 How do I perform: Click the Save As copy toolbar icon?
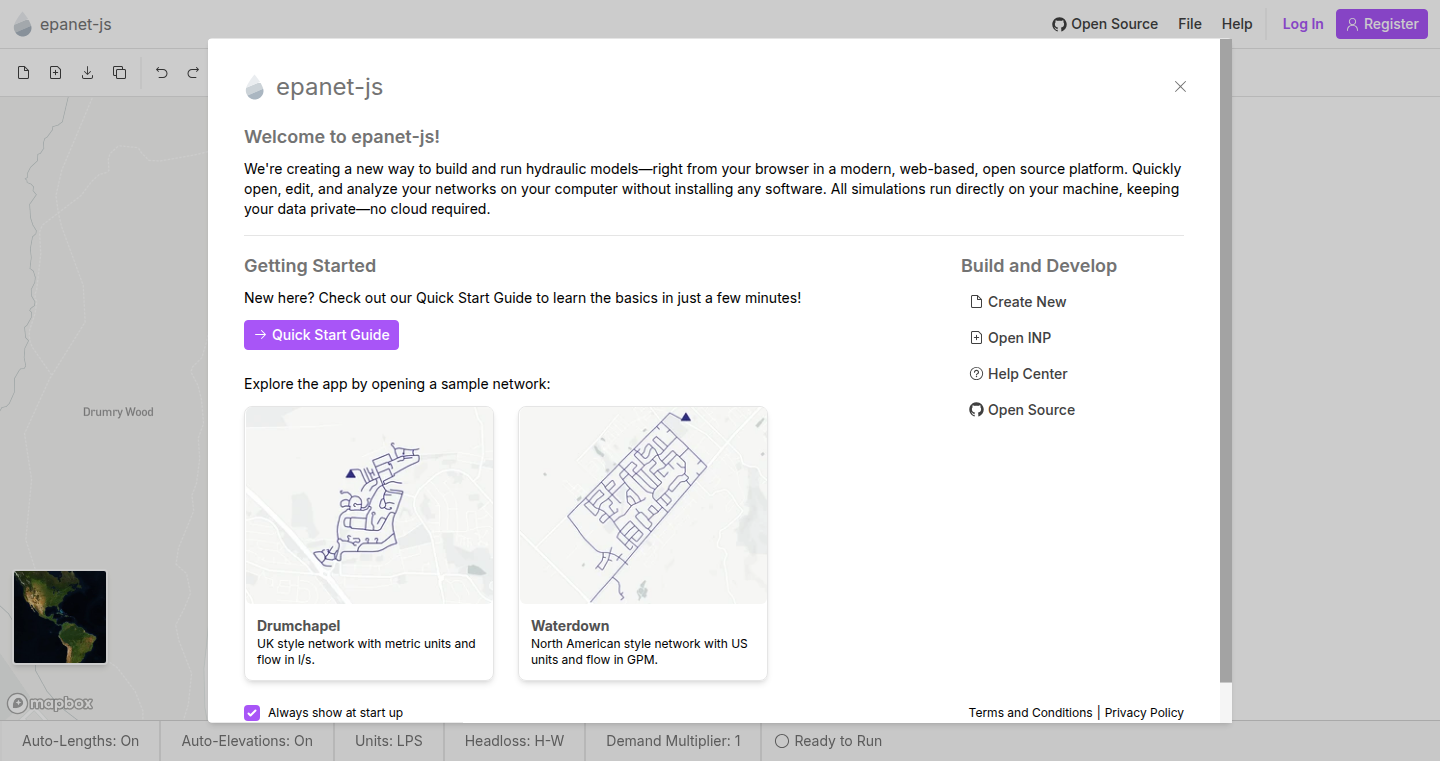click(119, 72)
